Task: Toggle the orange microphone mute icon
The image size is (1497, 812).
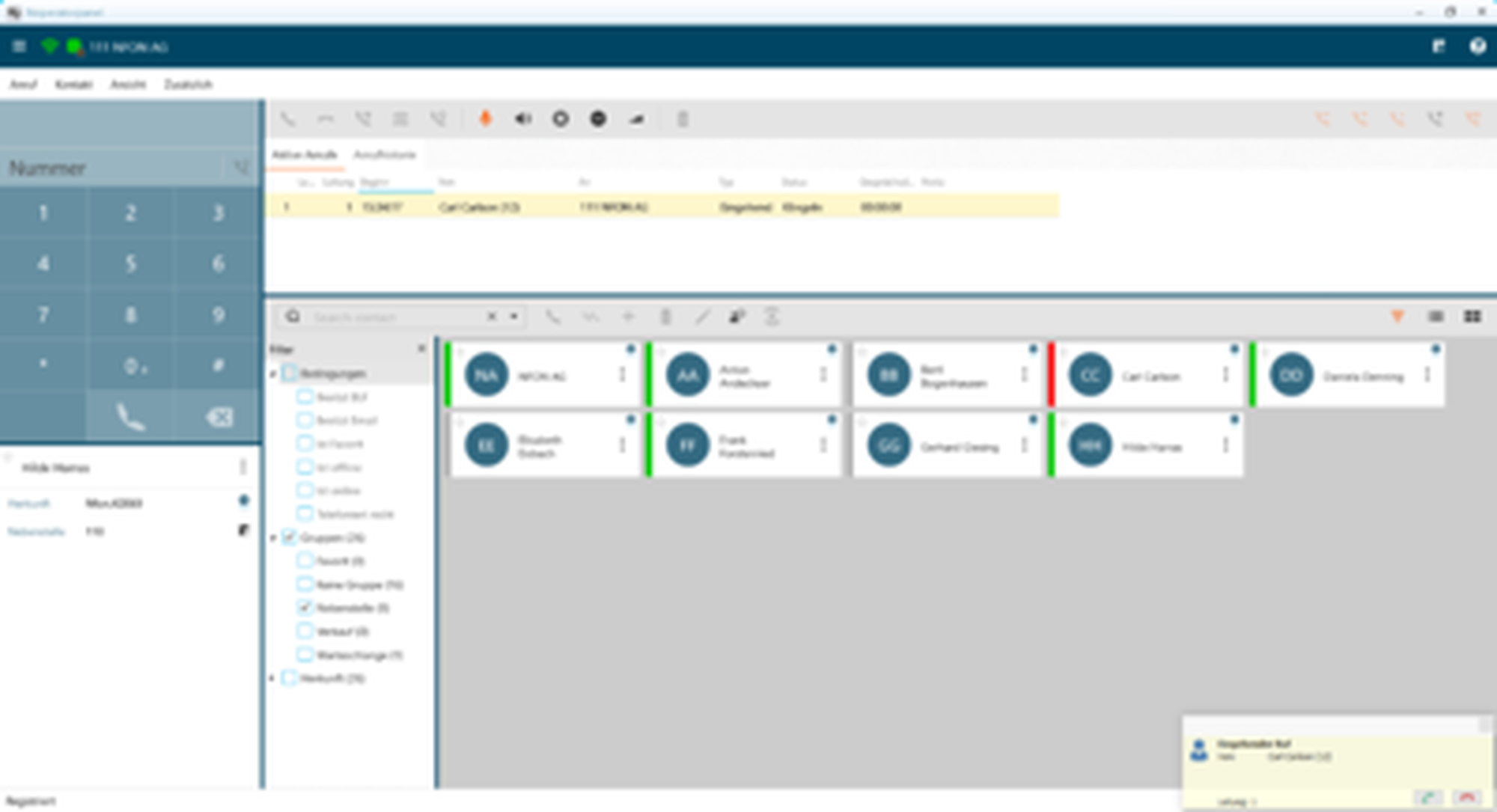Action: (x=485, y=119)
